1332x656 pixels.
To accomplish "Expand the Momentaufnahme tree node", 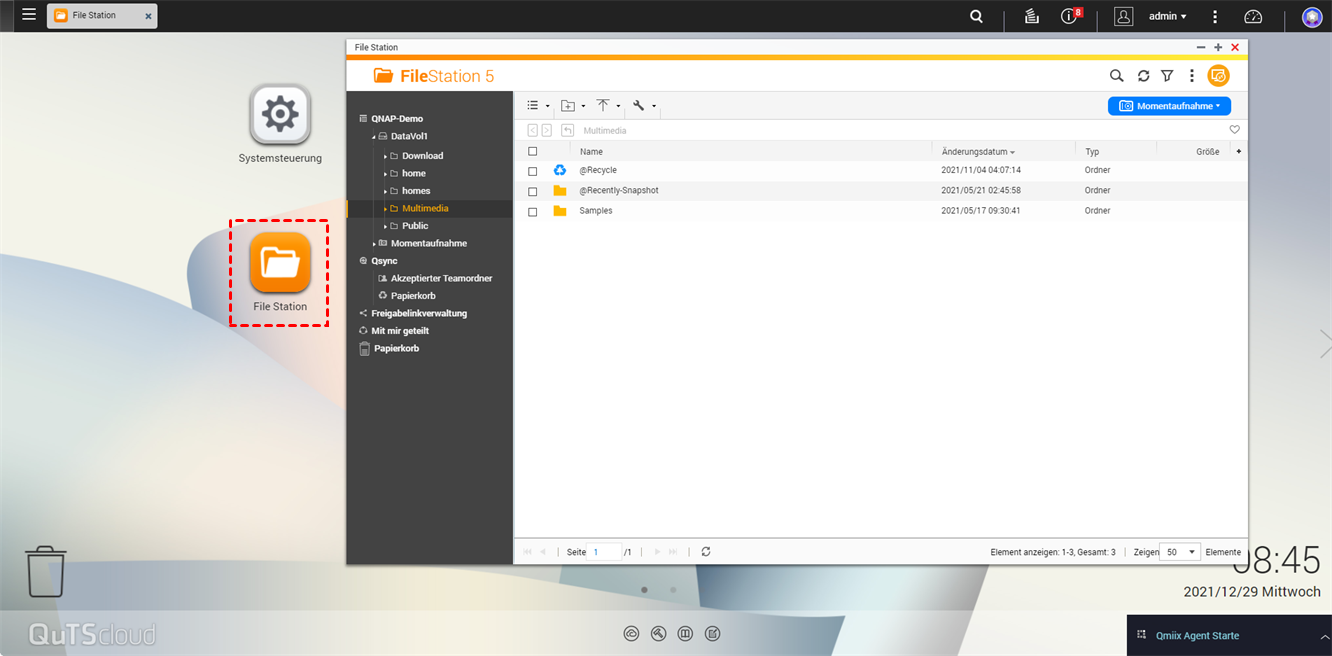I will pos(374,244).
